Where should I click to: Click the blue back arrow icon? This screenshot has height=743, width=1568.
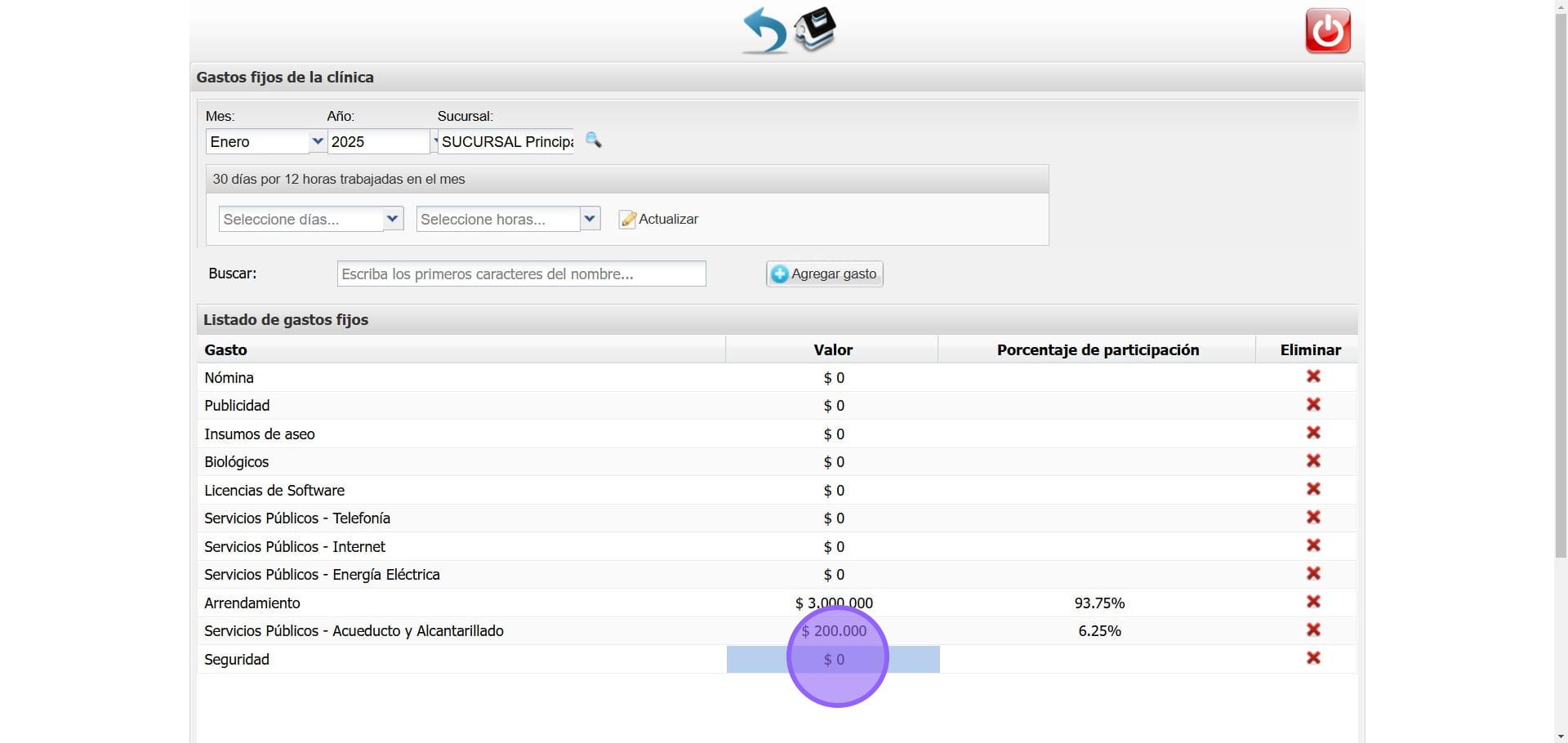764,31
